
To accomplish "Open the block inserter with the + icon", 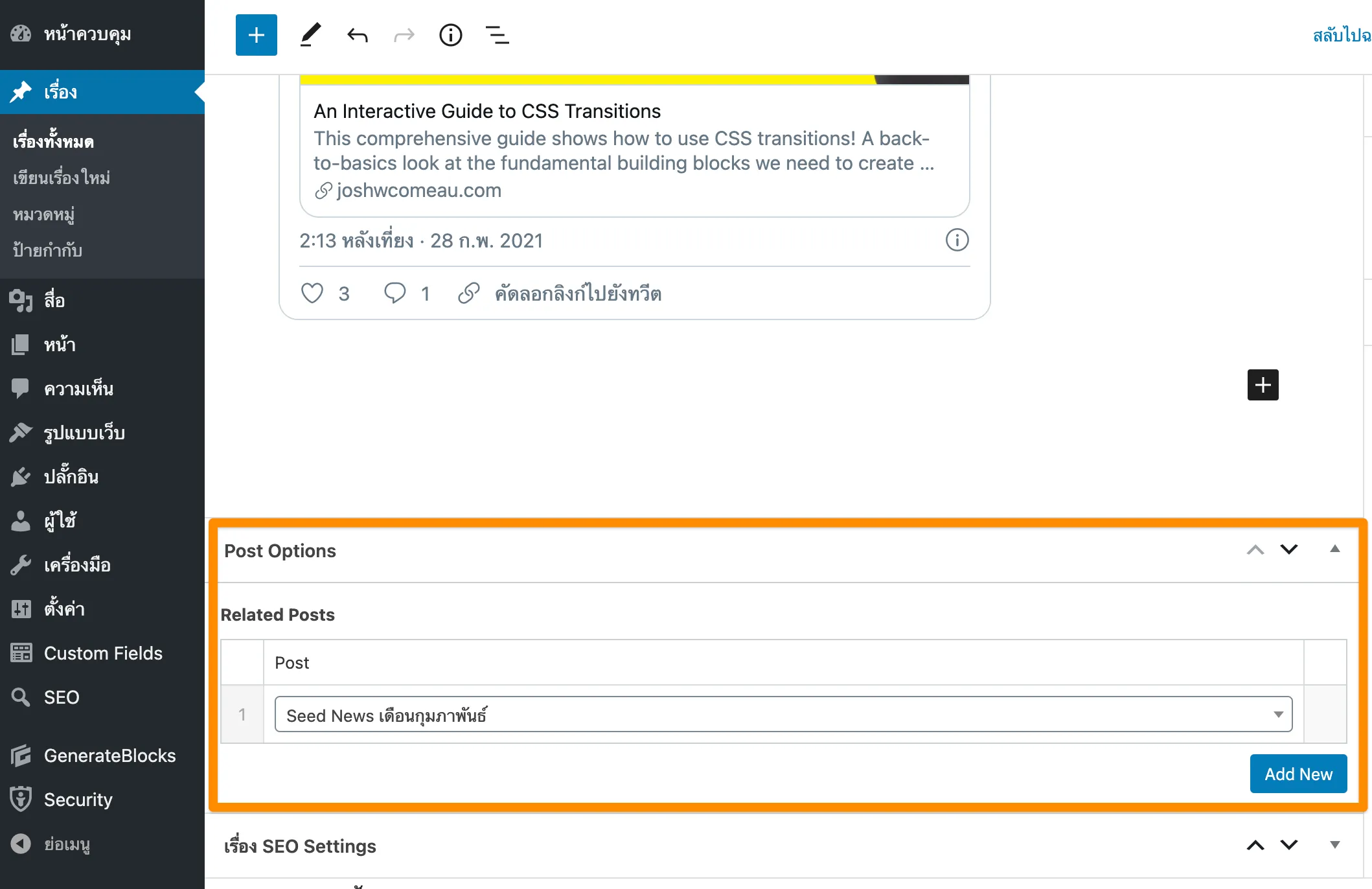I will coord(256,34).
